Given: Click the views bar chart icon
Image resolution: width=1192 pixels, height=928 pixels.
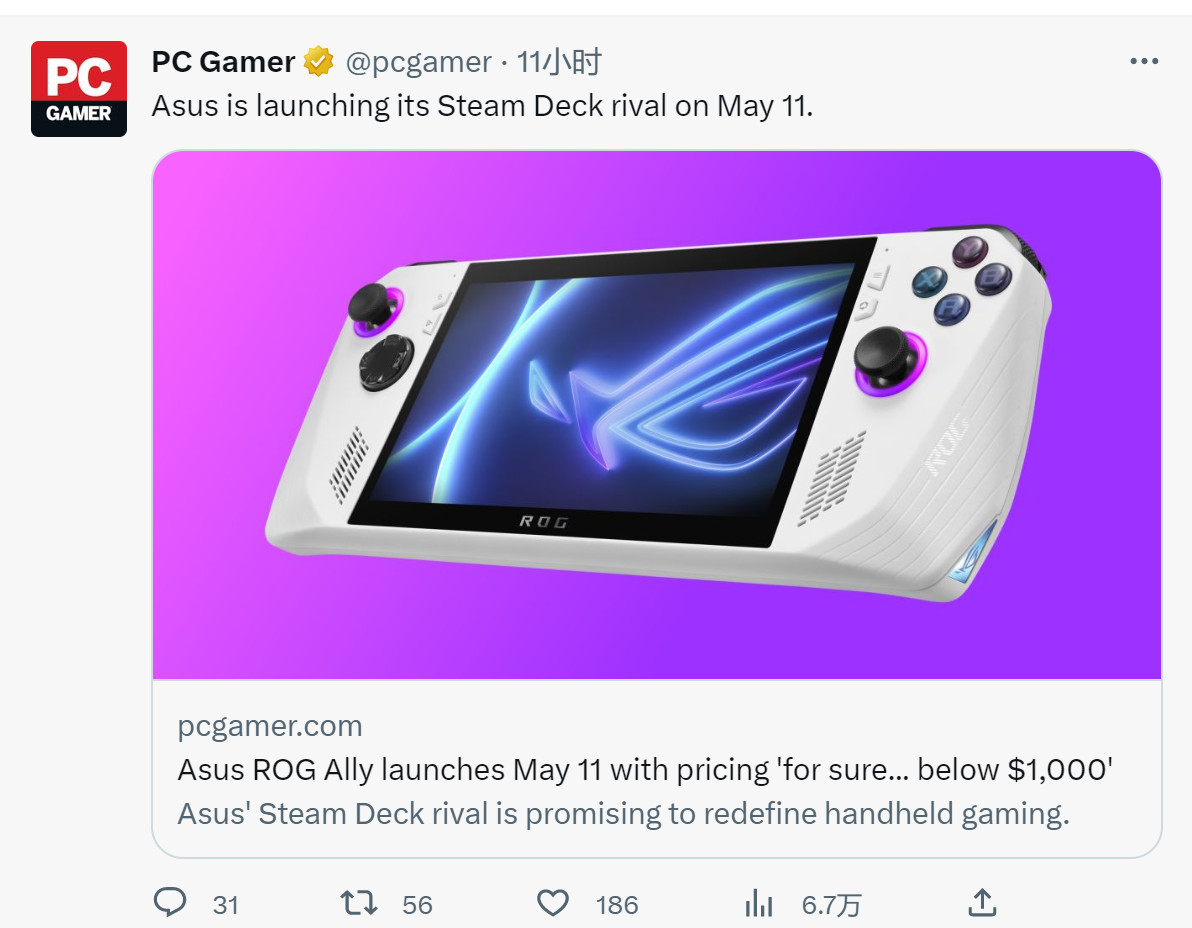Looking at the screenshot, I should pos(760,904).
